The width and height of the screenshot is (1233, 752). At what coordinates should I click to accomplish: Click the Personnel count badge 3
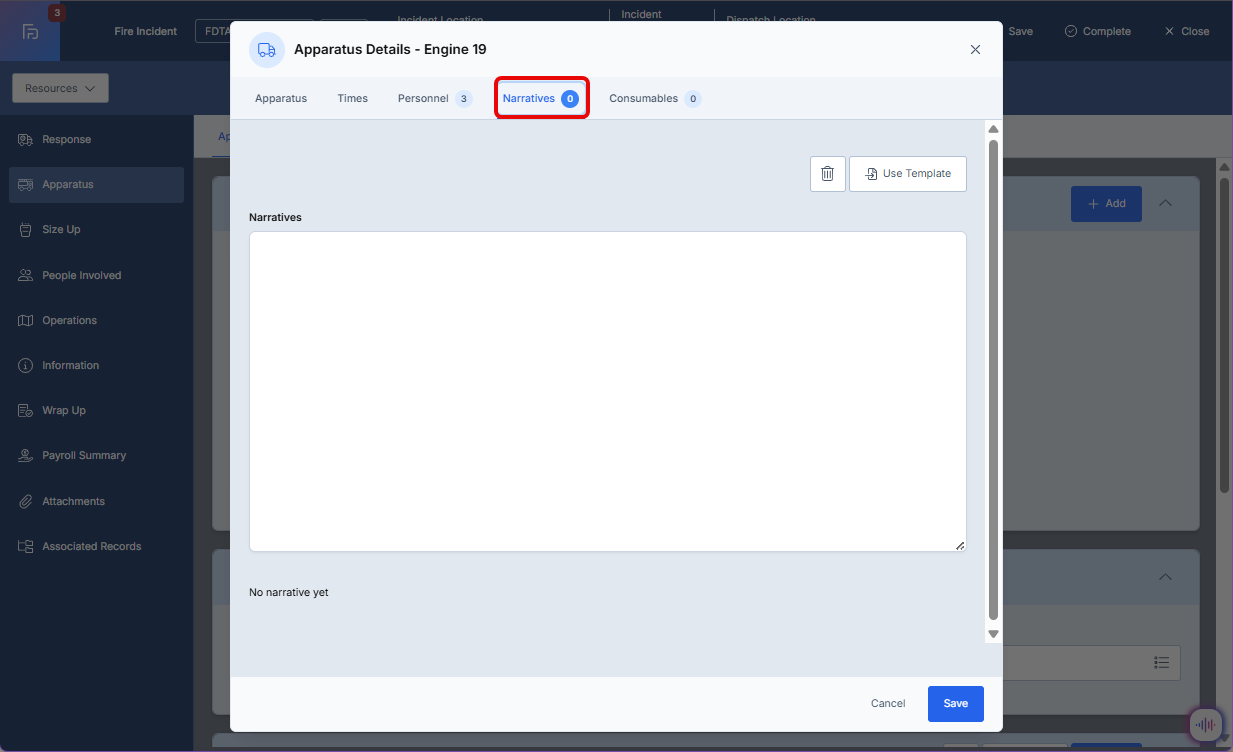point(463,99)
